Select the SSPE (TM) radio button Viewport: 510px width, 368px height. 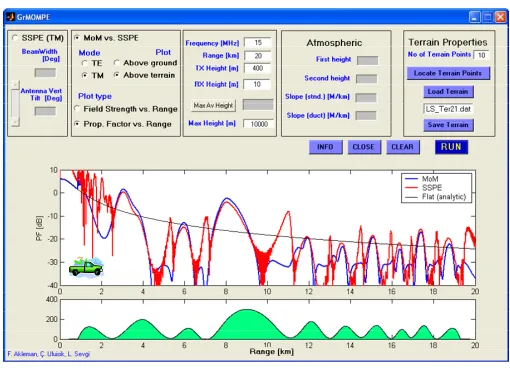[x=15, y=38]
